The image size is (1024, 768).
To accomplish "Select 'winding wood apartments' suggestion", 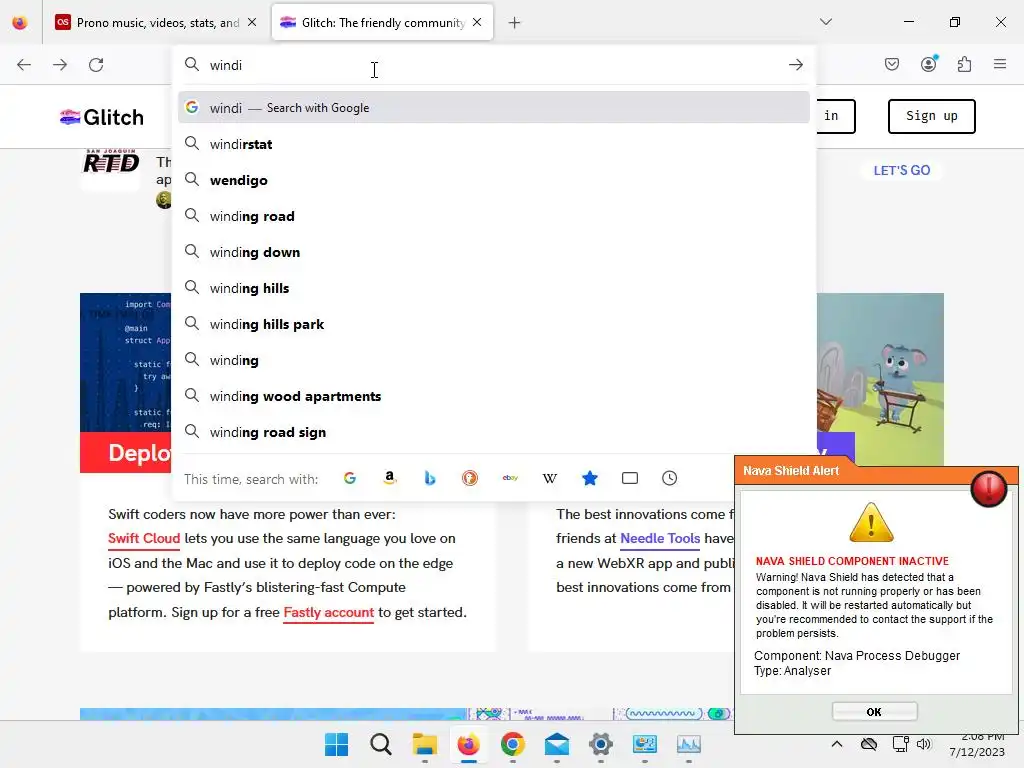I will point(494,396).
